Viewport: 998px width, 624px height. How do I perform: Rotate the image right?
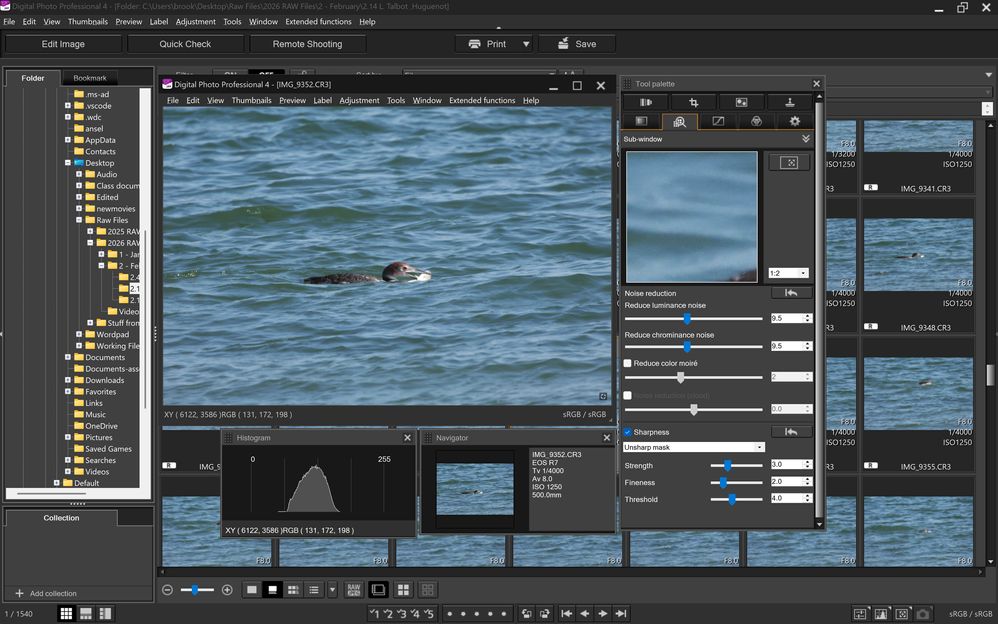544,614
